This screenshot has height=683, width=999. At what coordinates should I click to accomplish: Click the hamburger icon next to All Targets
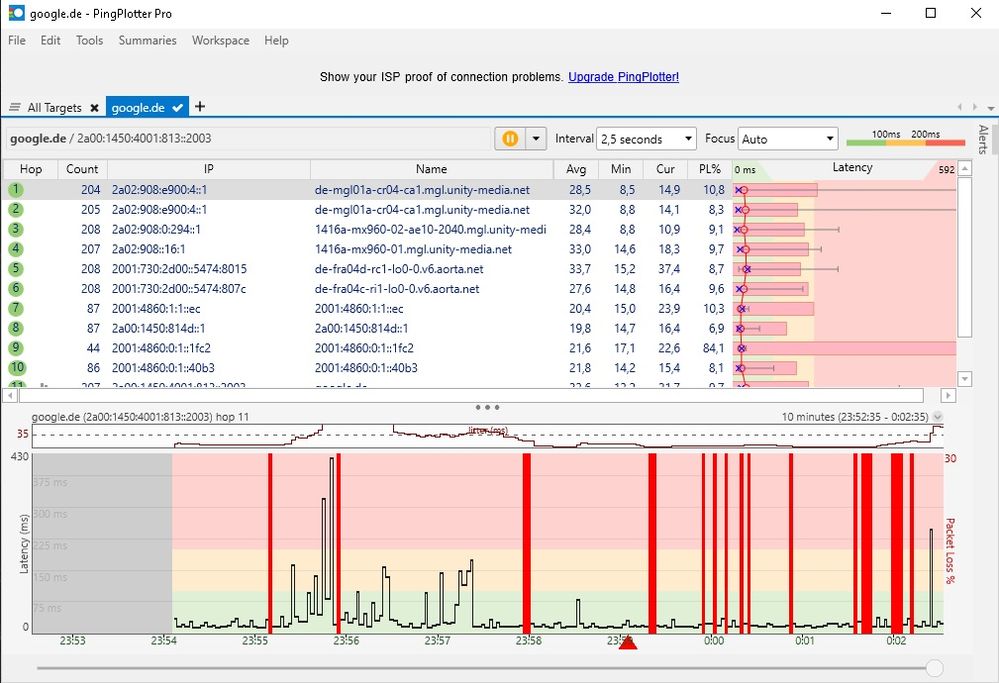click(15, 108)
